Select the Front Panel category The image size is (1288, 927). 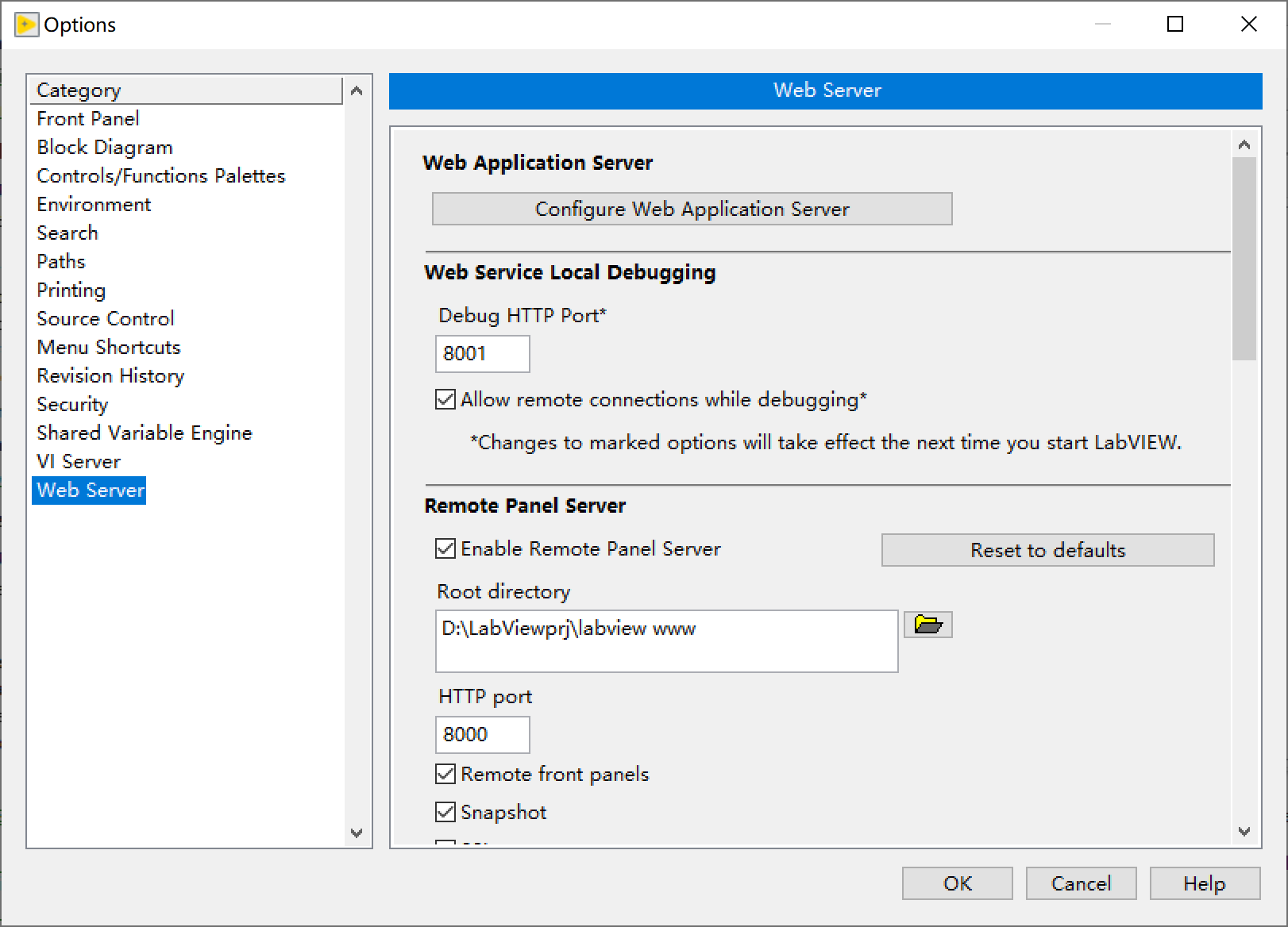[87, 118]
